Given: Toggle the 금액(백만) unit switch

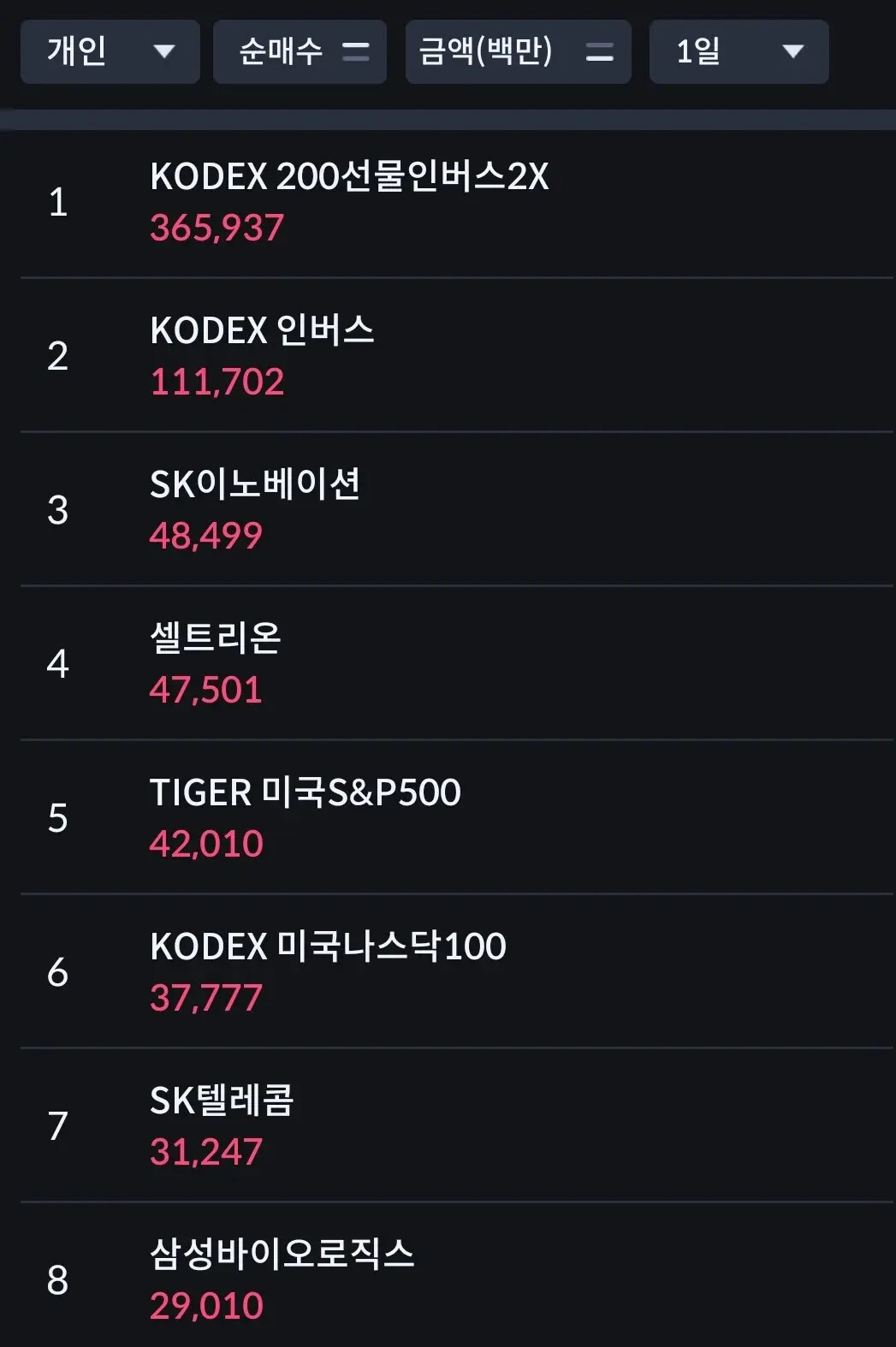Looking at the screenshot, I should tap(599, 52).
